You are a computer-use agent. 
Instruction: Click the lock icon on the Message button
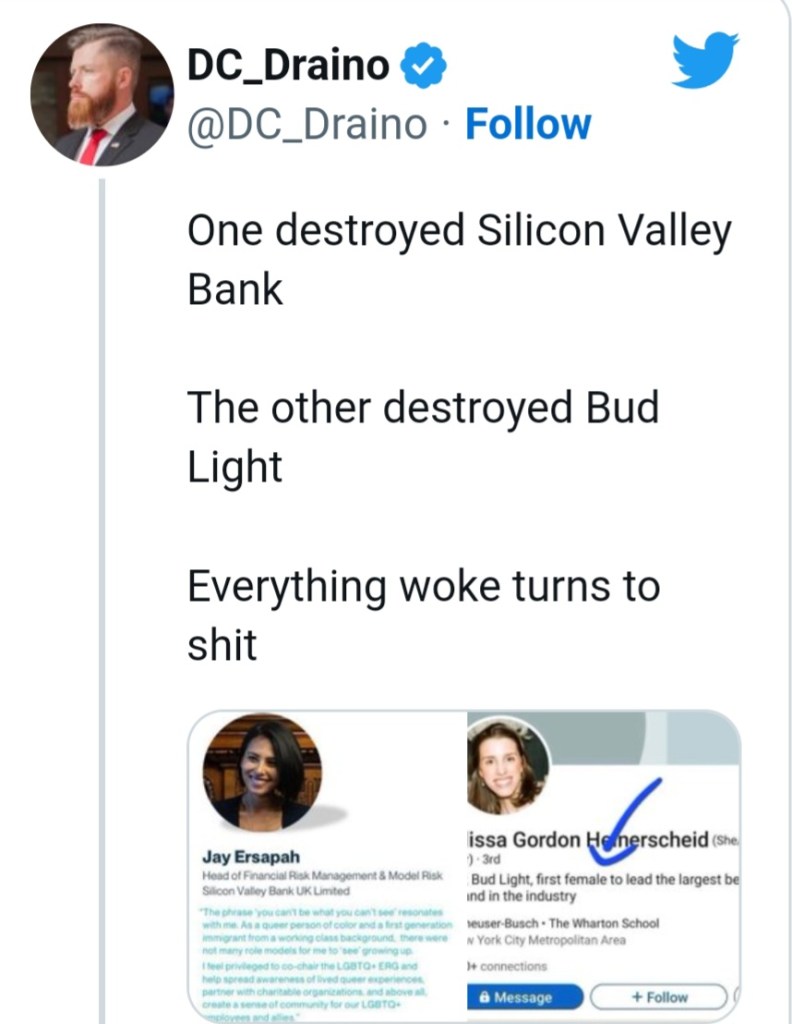(x=485, y=997)
